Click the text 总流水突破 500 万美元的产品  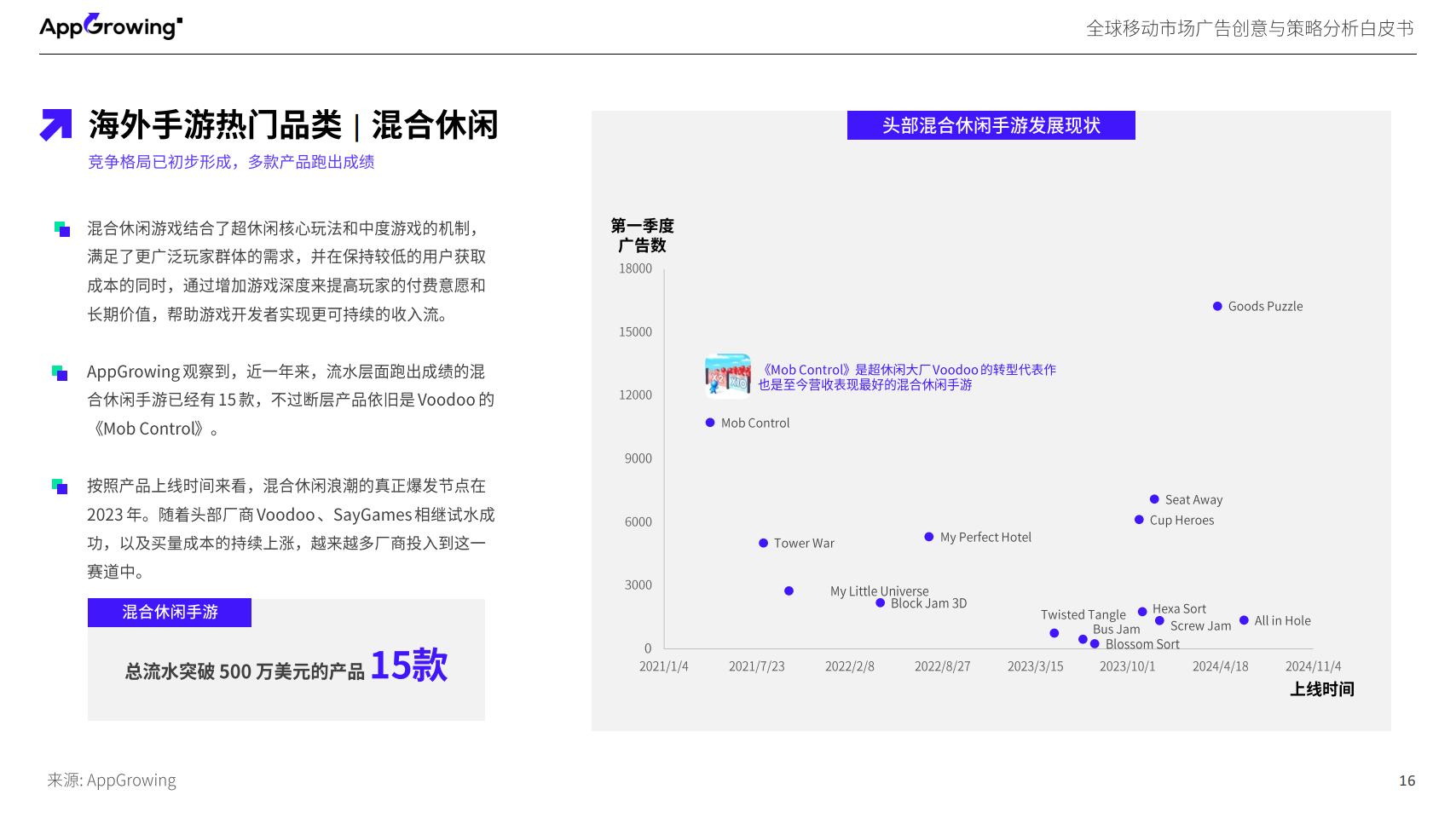(245, 671)
